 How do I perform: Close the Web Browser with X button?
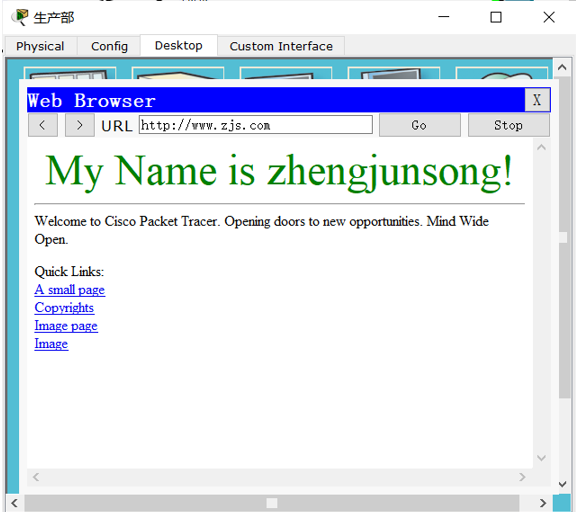tap(537, 100)
